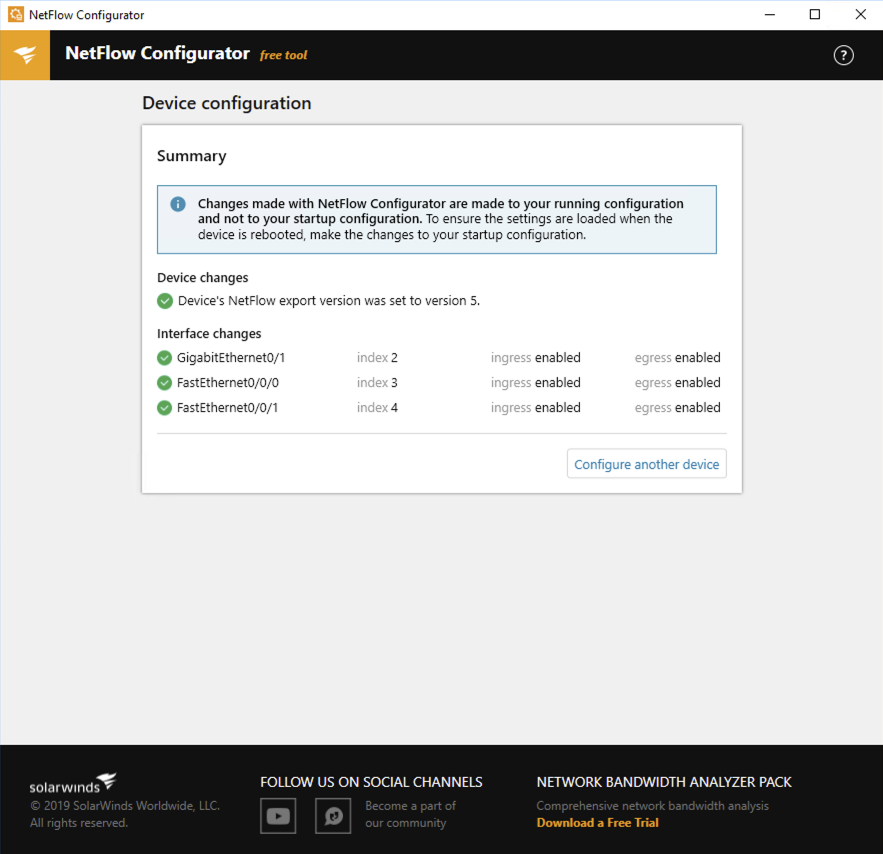Click FOLLOW US ON SOCIAL CHANNELS heading

(371, 782)
